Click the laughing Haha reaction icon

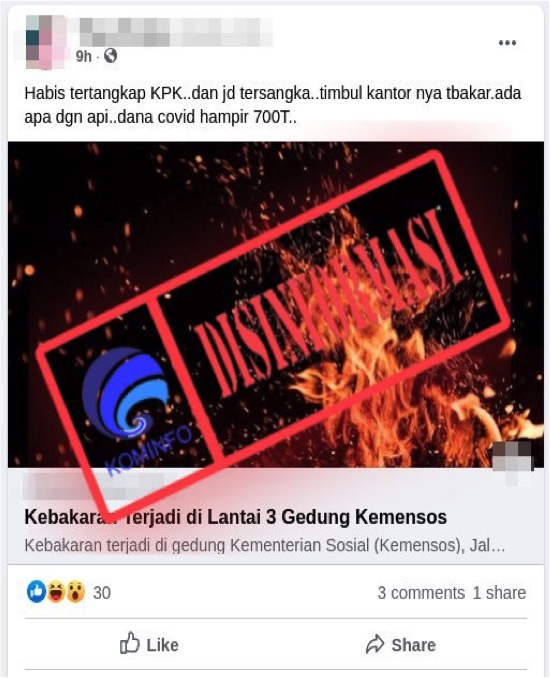(x=56, y=592)
